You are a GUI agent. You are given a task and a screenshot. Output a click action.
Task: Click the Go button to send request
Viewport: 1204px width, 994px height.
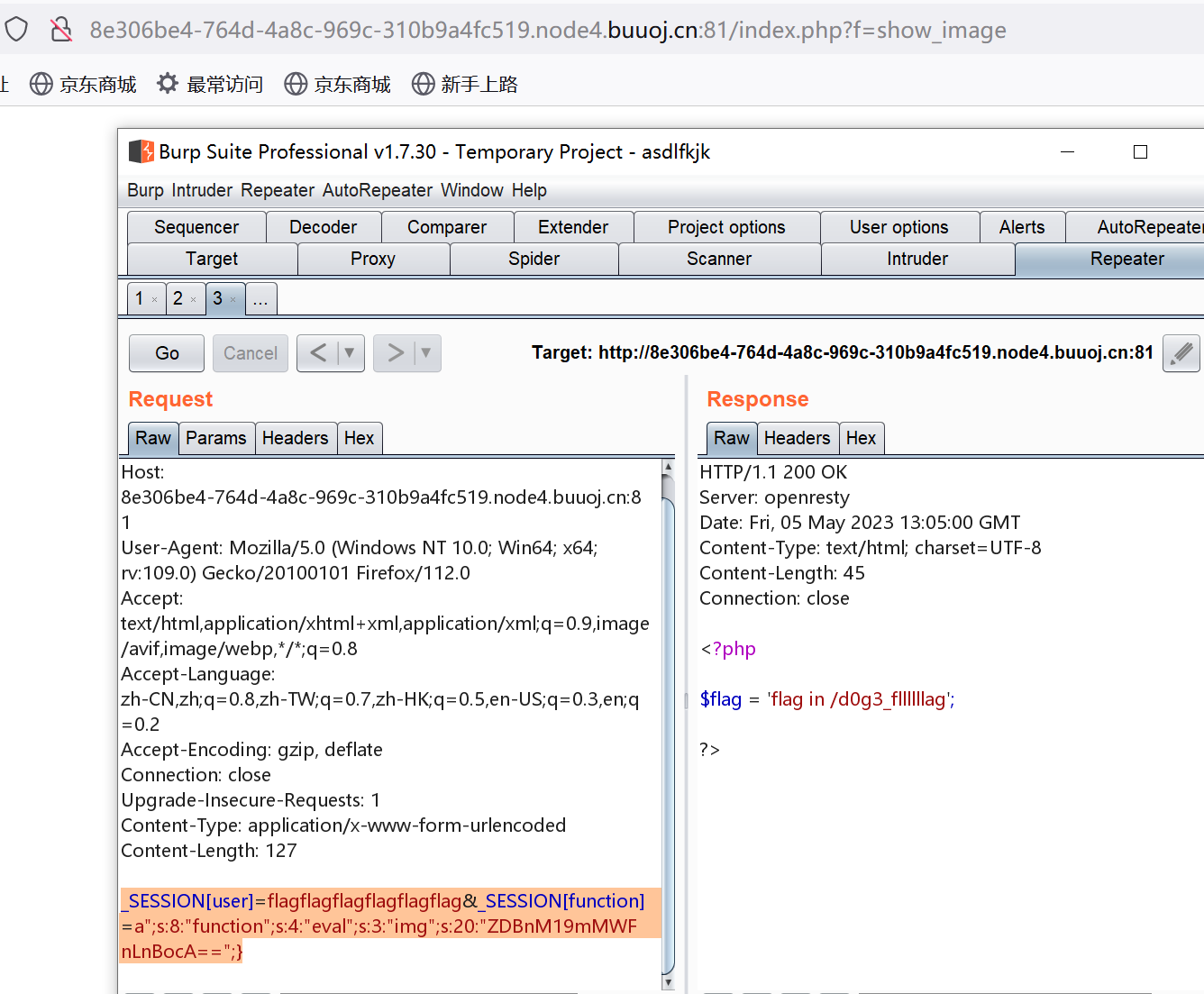click(167, 353)
